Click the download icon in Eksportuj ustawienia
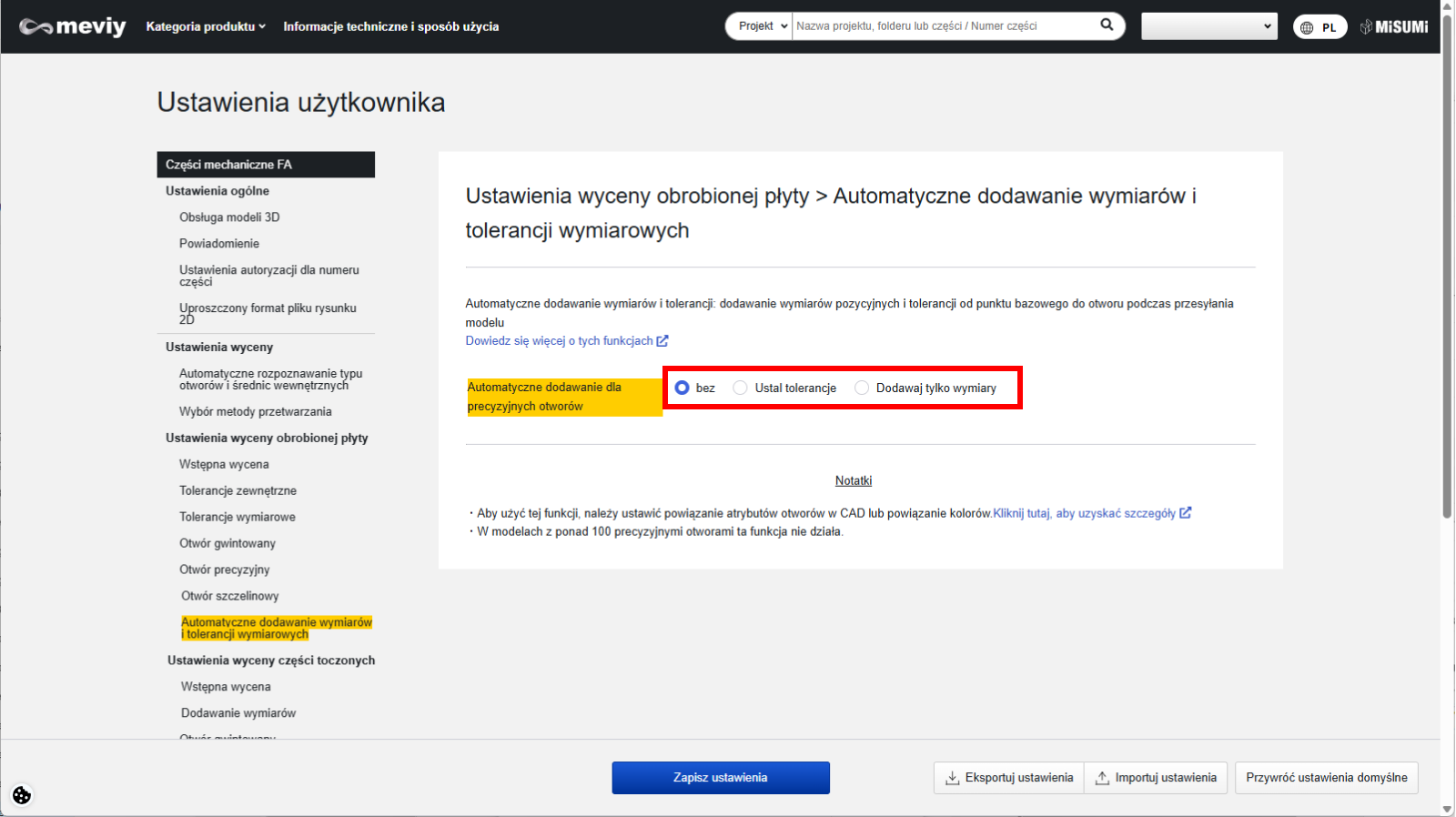Screen dimensions: 1456x817 952,778
